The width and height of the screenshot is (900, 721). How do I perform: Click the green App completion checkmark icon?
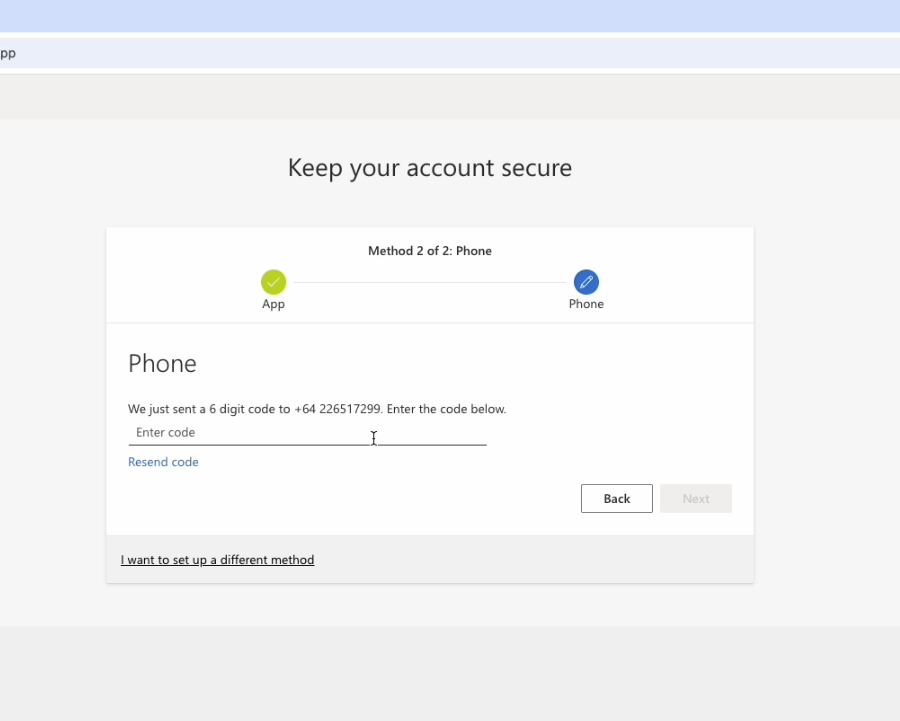[x=273, y=281]
